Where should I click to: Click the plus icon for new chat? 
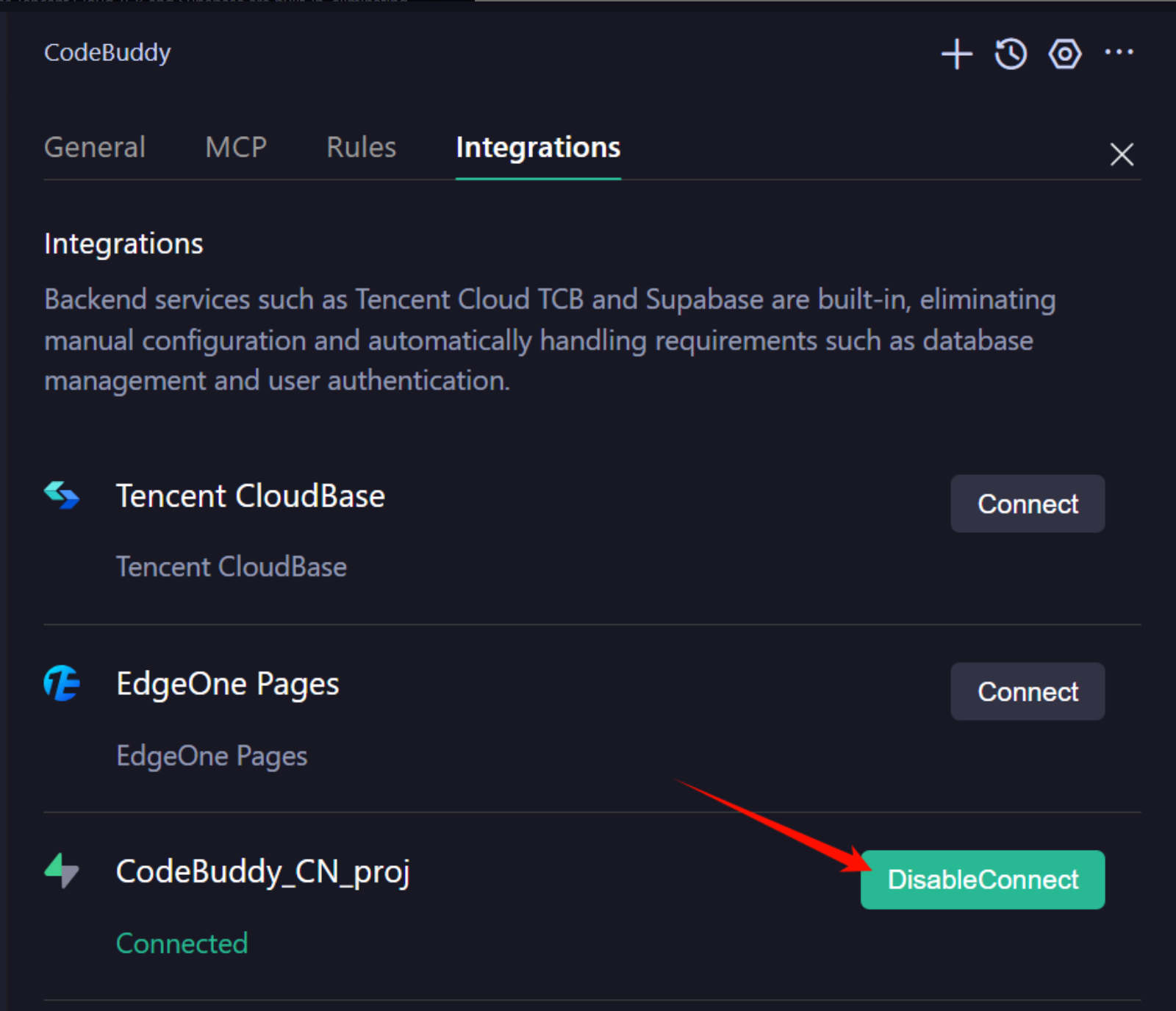point(956,54)
